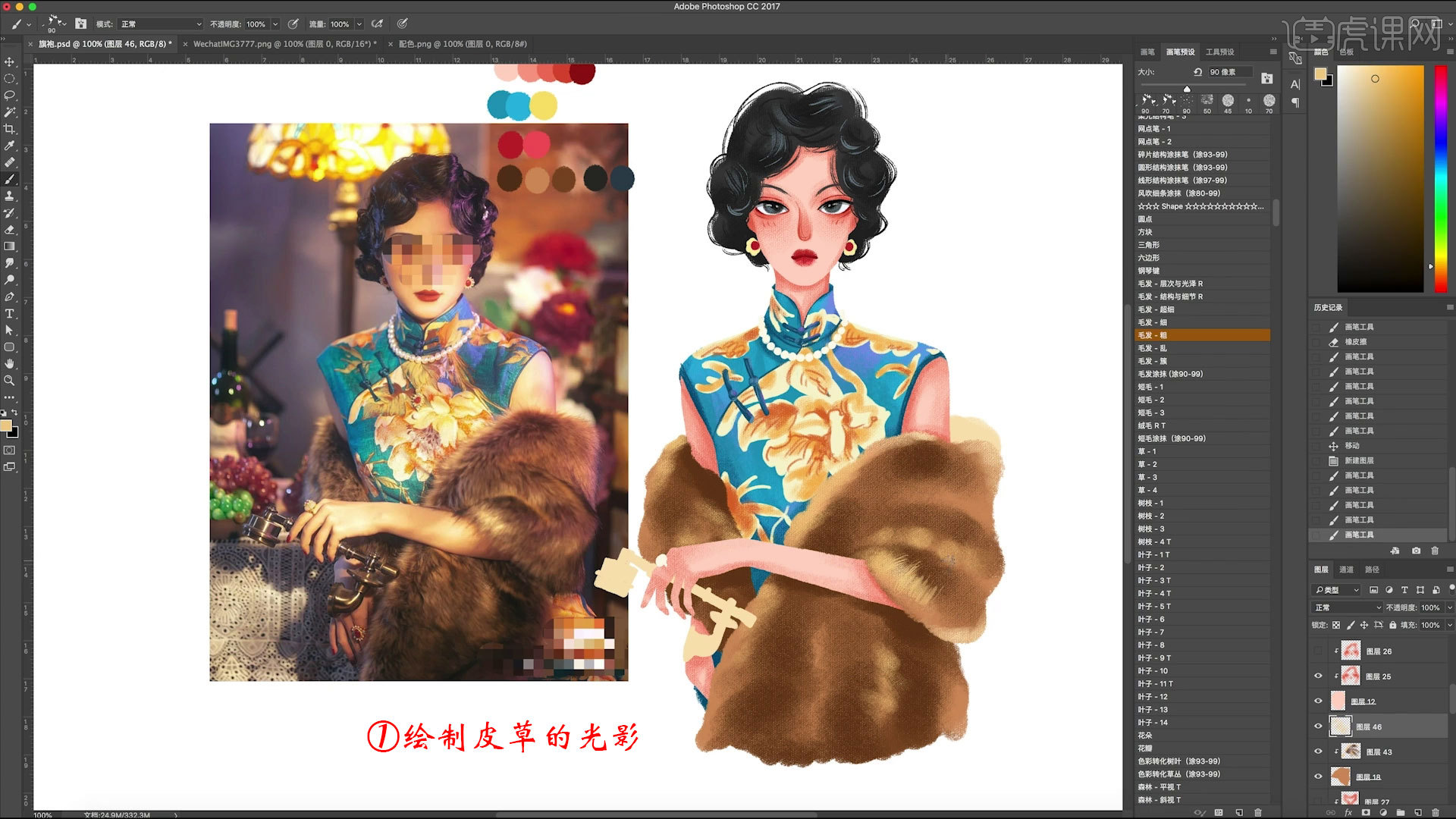The height and width of the screenshot is (819, 1456).
Task: Open the brush panel toggle in options bar
Action: 80,24
